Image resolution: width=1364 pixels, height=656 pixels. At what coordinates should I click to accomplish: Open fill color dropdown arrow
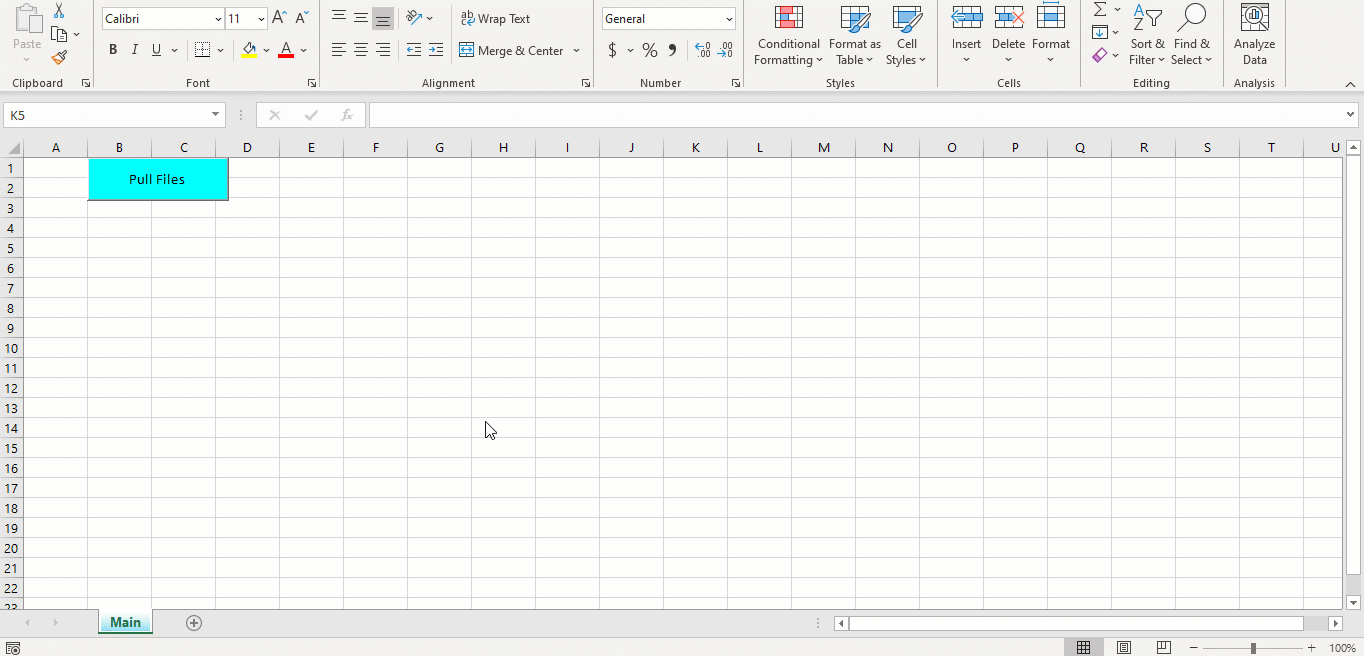266,50
